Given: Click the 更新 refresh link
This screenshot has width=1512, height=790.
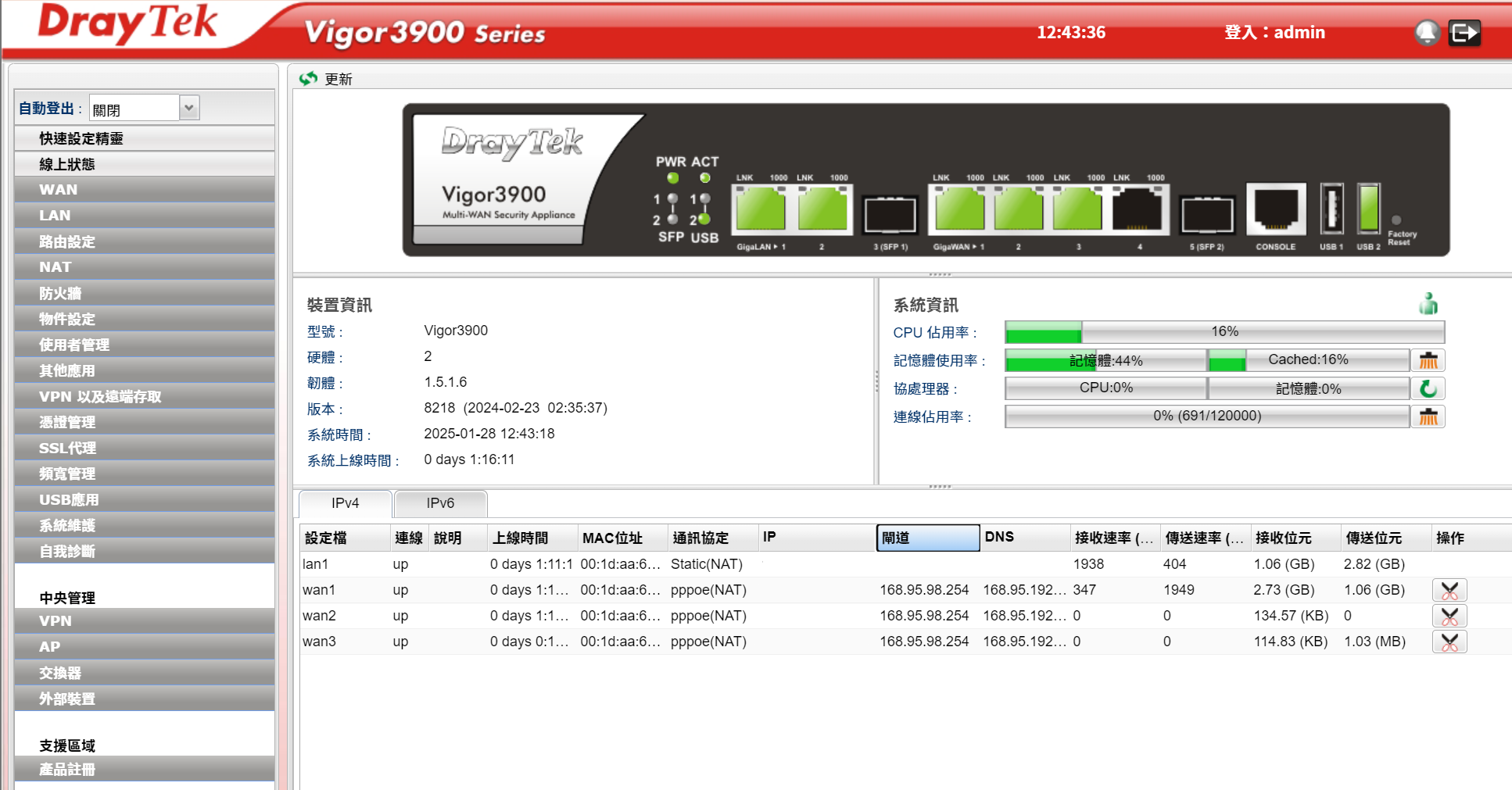Looking at the screenshot, I should [x=339, y=79].
